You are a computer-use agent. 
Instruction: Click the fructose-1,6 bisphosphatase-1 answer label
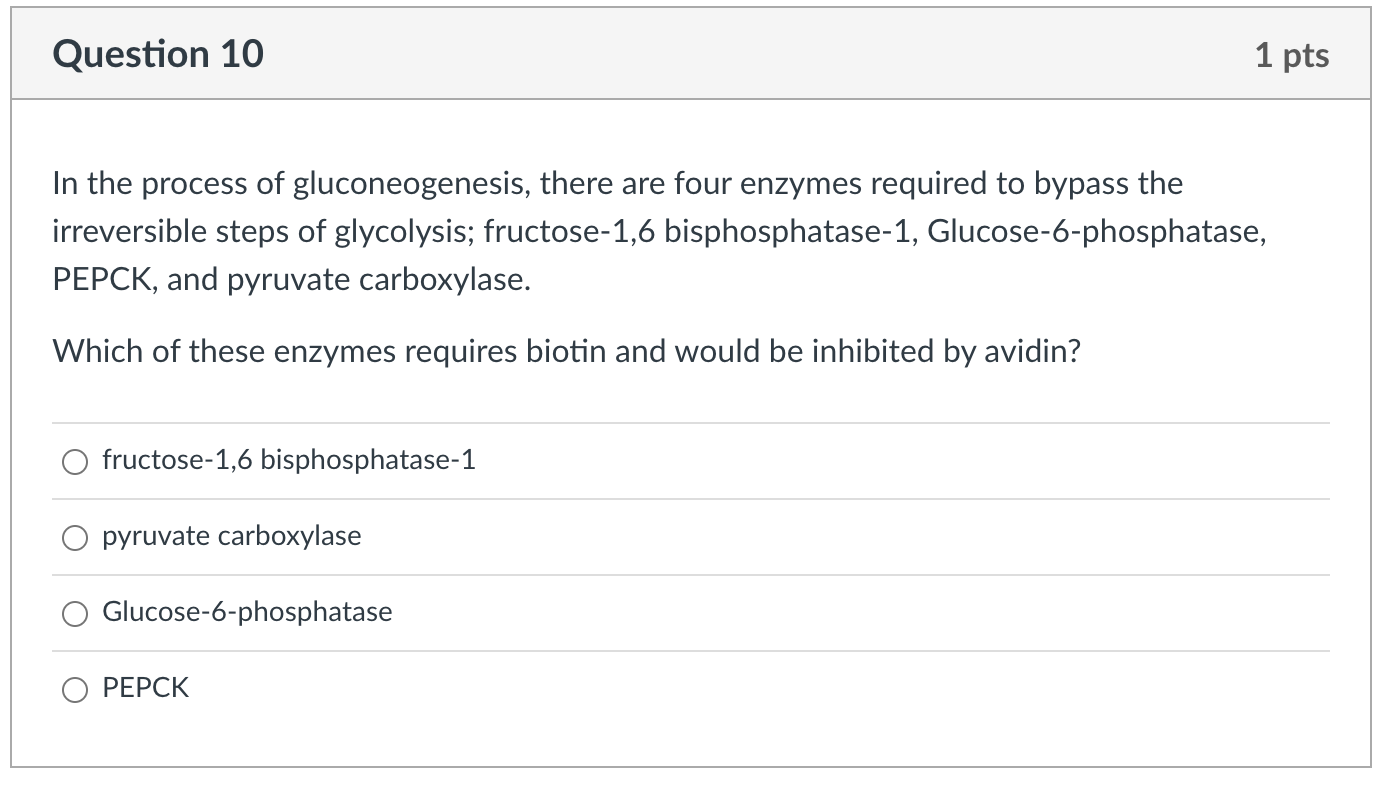coord(288,460)
